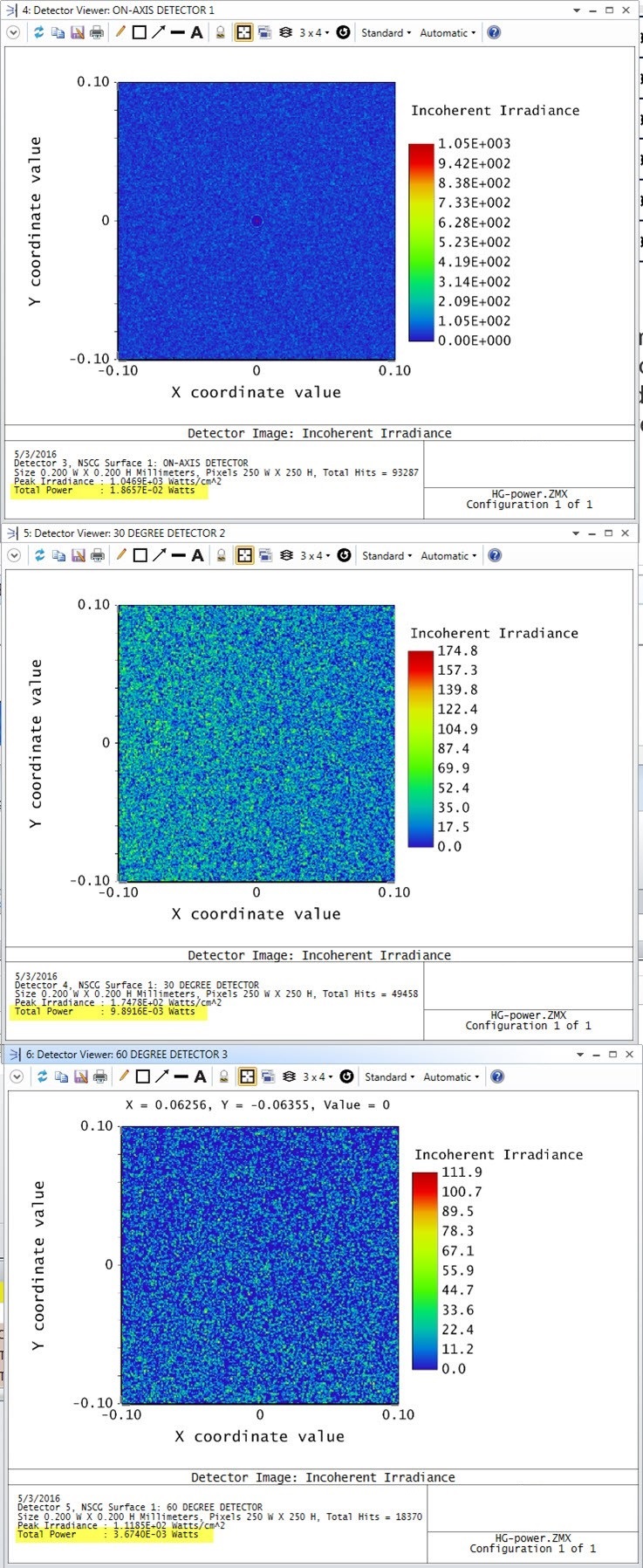This screenshot has width=643, height=1568.
Task: Add text annotation in ON-AXIS DETECTOR 1
Action: point(196,32)
